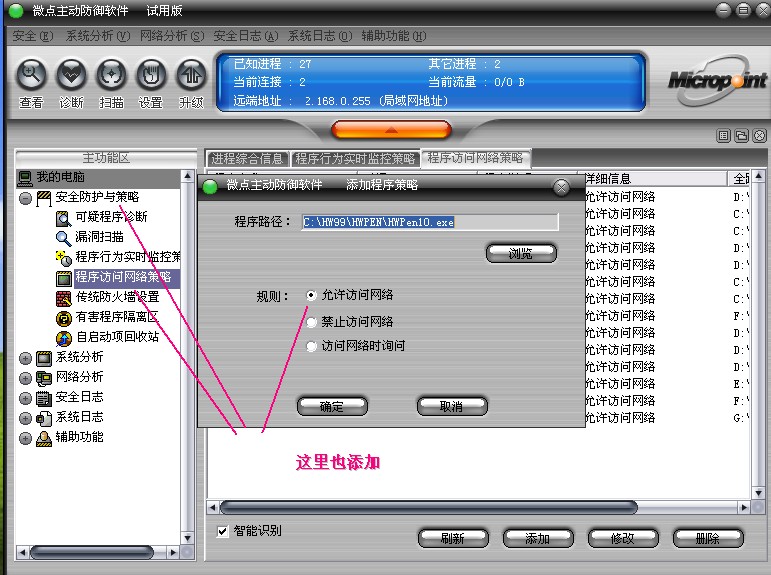771x575 pixels.
Task: Click the 添加 add button
Action: coord(538,539)
